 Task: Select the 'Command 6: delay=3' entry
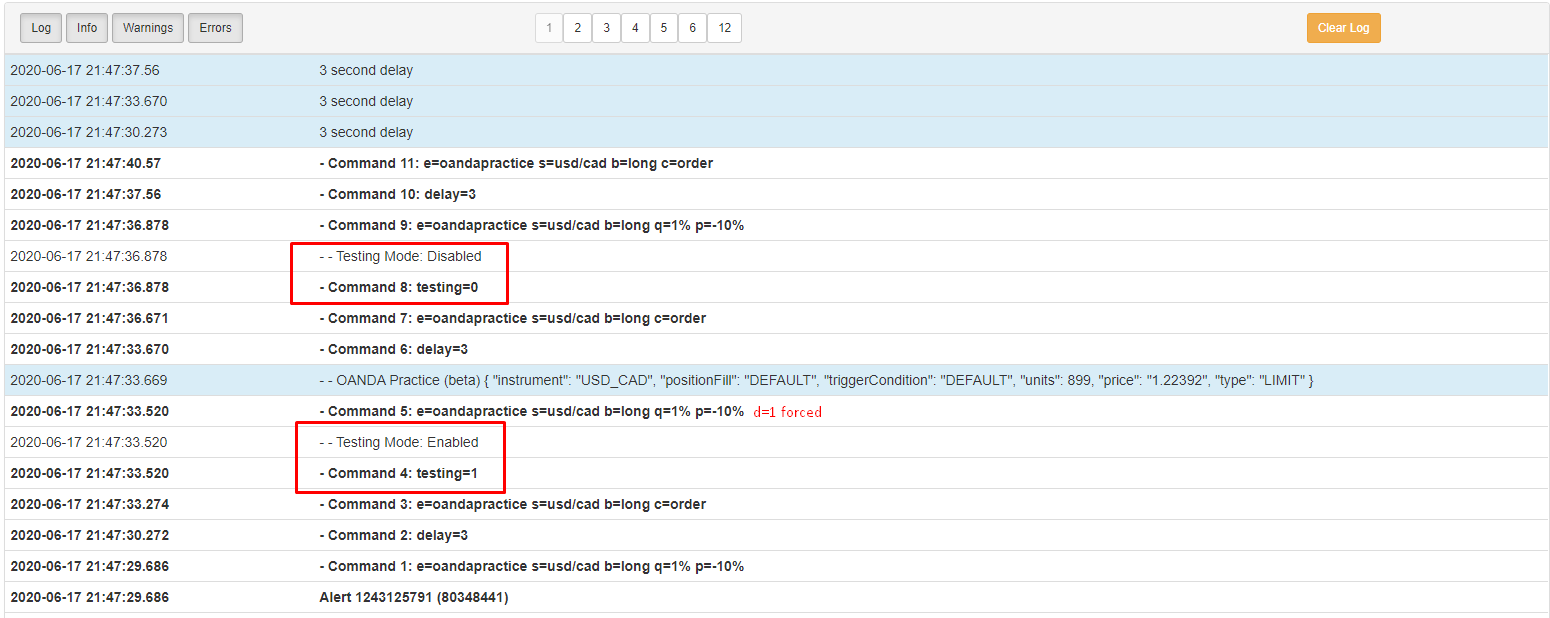click(394, 349)
